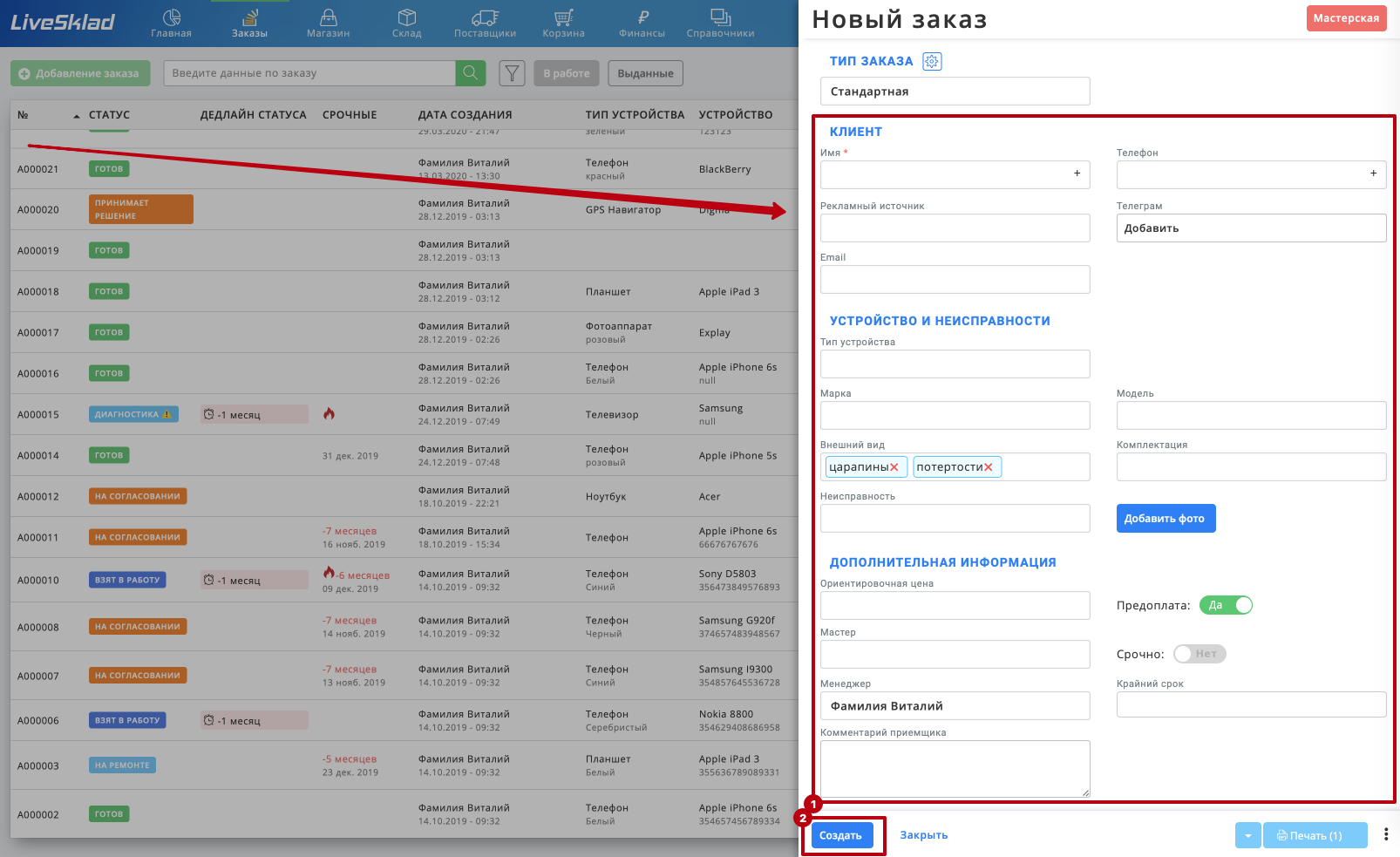Click the ВЗЯТ В РАБОТУ status of A000010
Image resolution: width=1400 pixels, height=857 pixels.
127,580
